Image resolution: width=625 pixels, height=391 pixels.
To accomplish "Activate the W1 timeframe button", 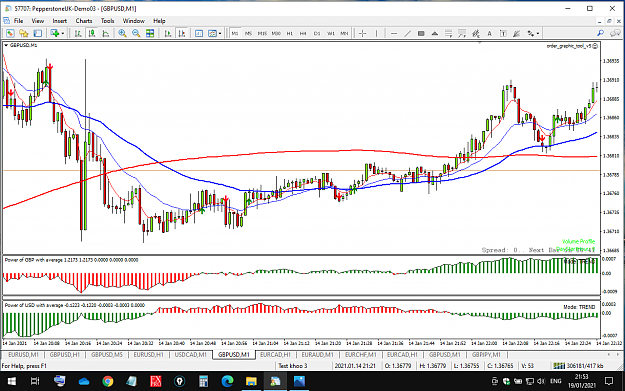I will point(331,33).
